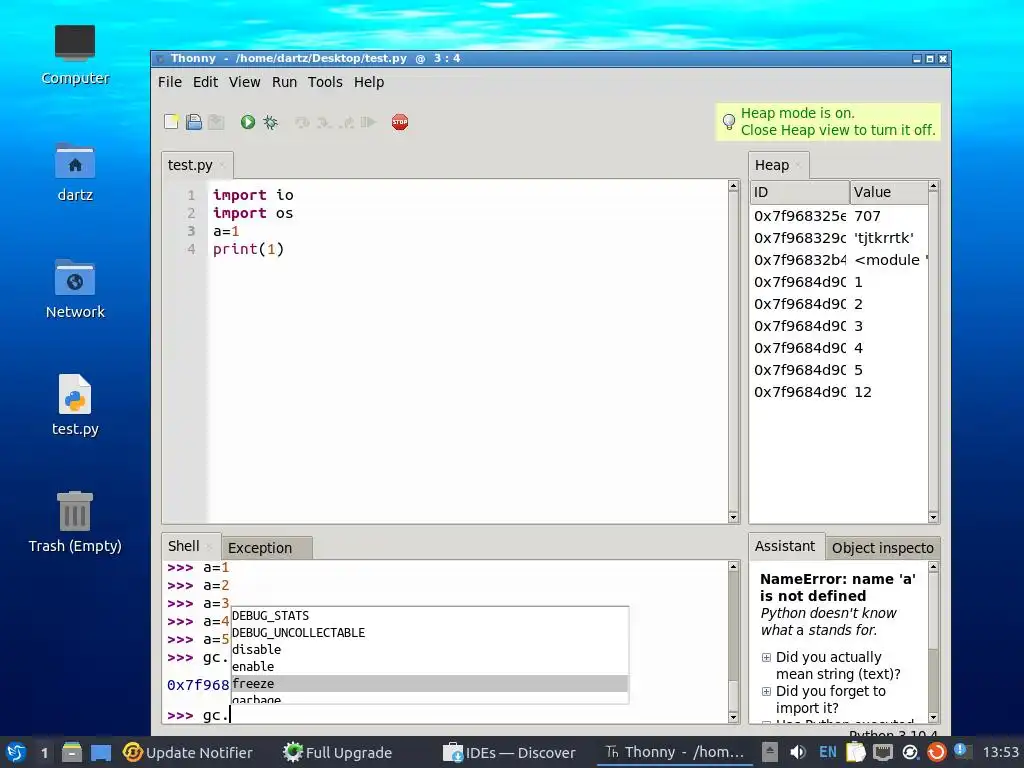
Task: Click the Step into debug icon
Action: point(324,122)
